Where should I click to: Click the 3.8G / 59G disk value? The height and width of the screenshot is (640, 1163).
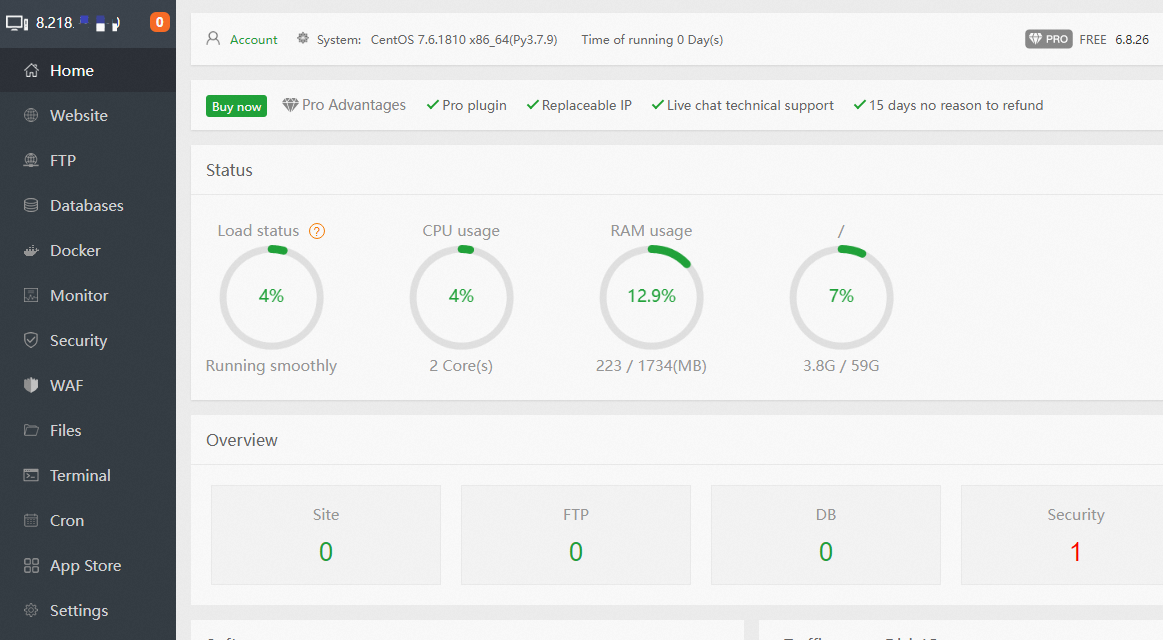[x=841, y=366]
